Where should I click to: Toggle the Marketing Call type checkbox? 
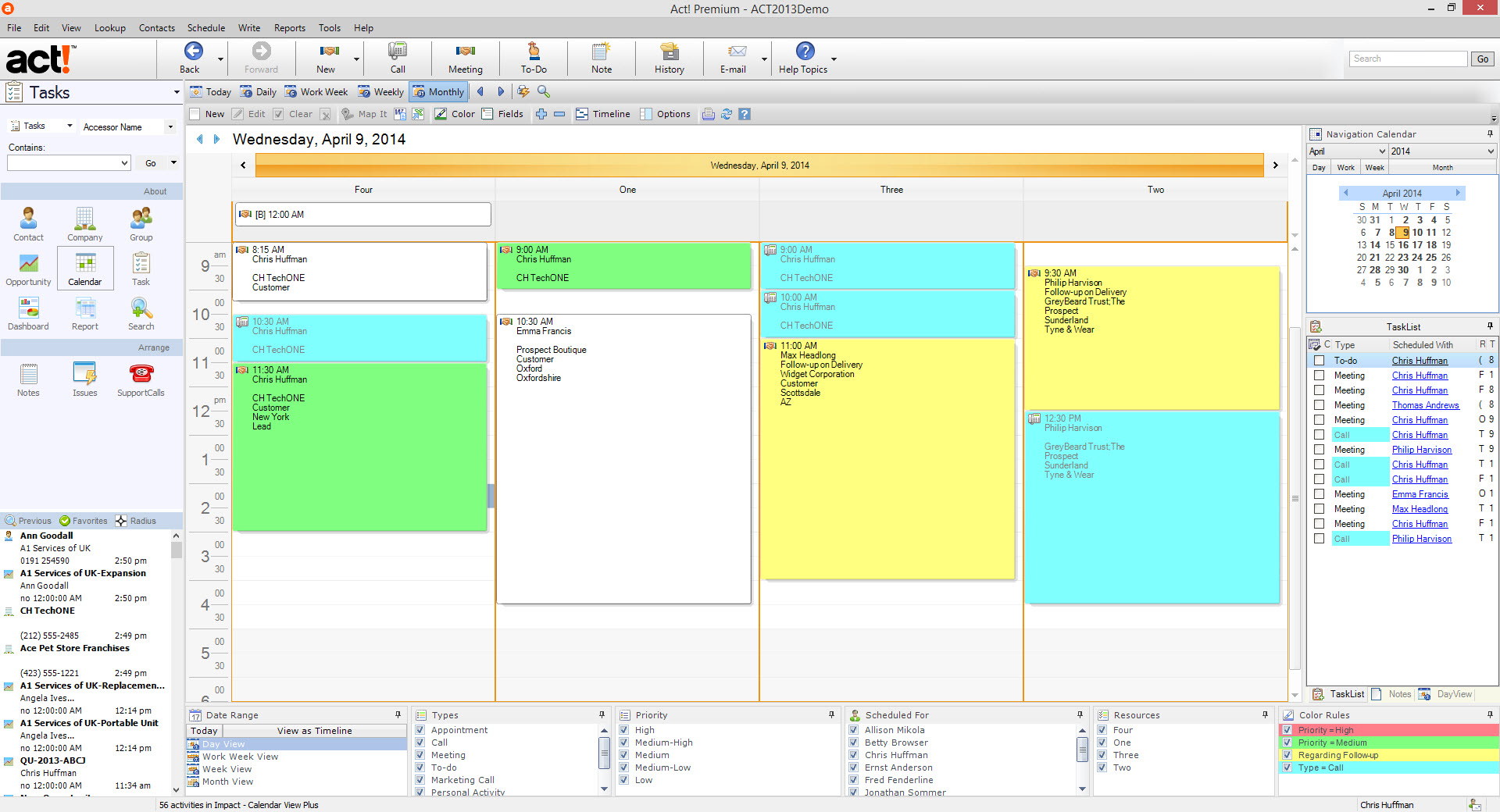click(420, 780)
